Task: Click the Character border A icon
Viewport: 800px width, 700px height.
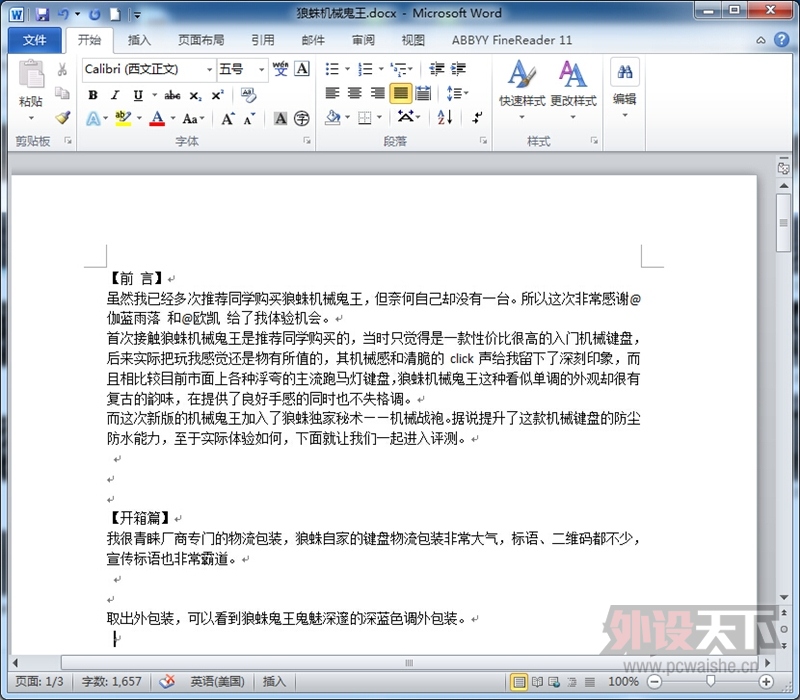Action: (302, 68)
